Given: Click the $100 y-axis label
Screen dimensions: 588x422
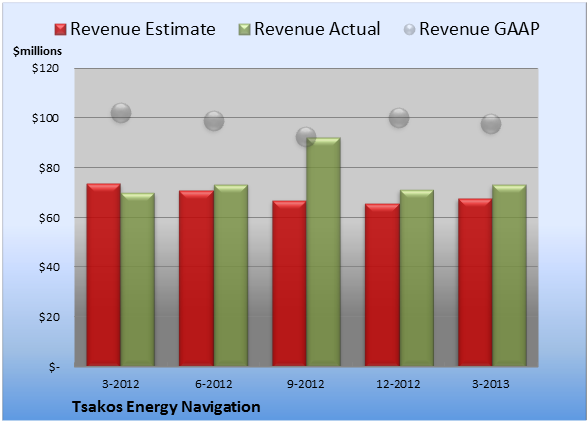Looking at the screenshot, I should (x=45, y=118).
